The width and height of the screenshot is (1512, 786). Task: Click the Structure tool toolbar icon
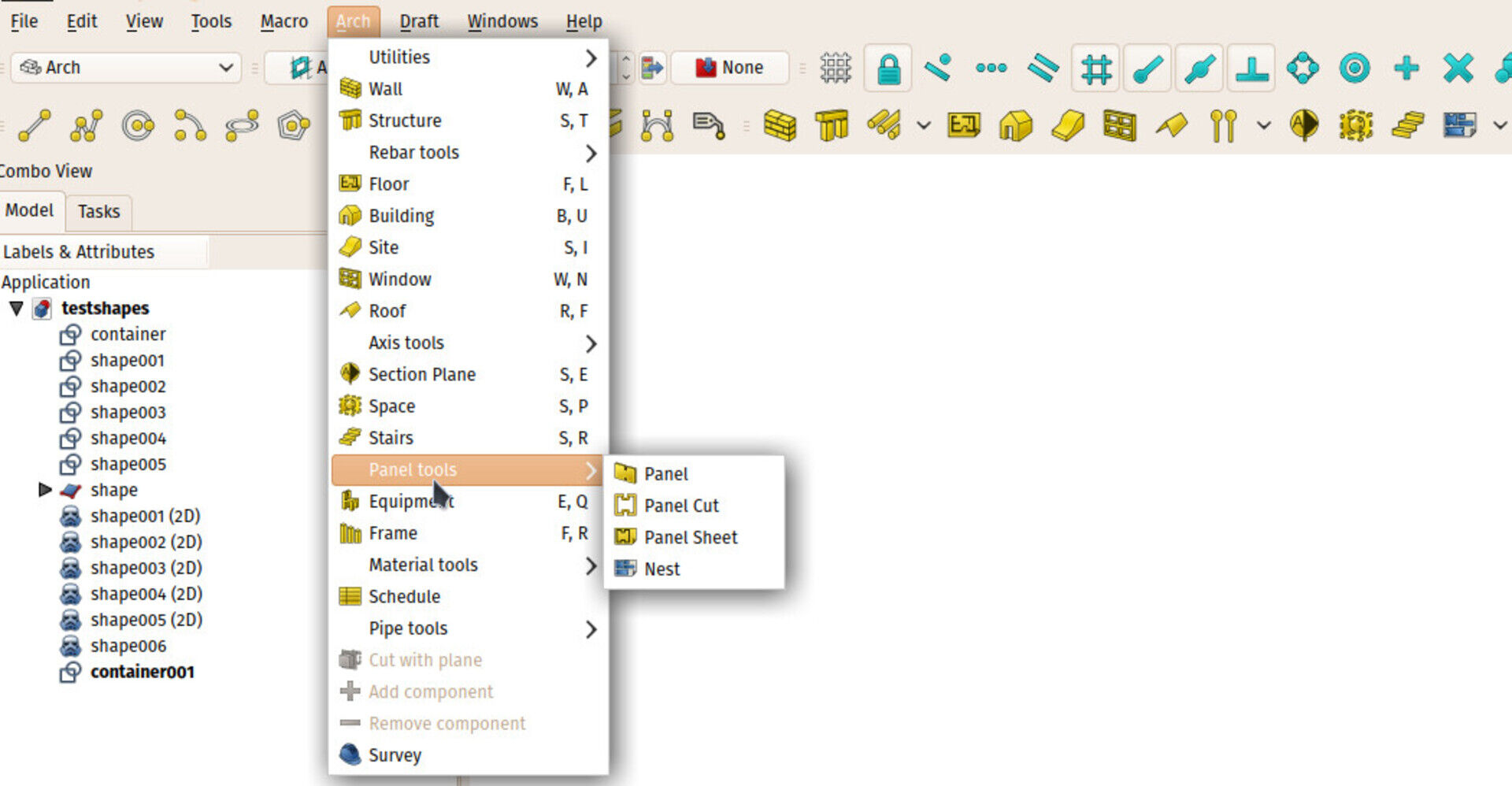832,125
